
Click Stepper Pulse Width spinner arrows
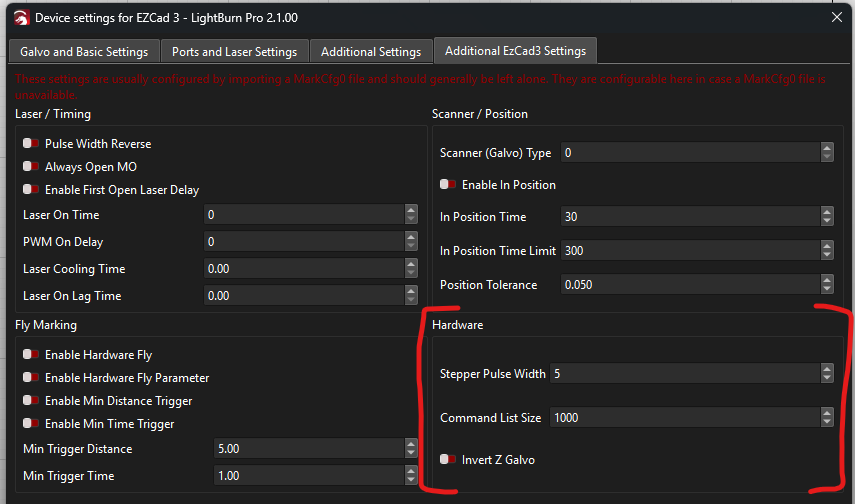coord(827,373)
